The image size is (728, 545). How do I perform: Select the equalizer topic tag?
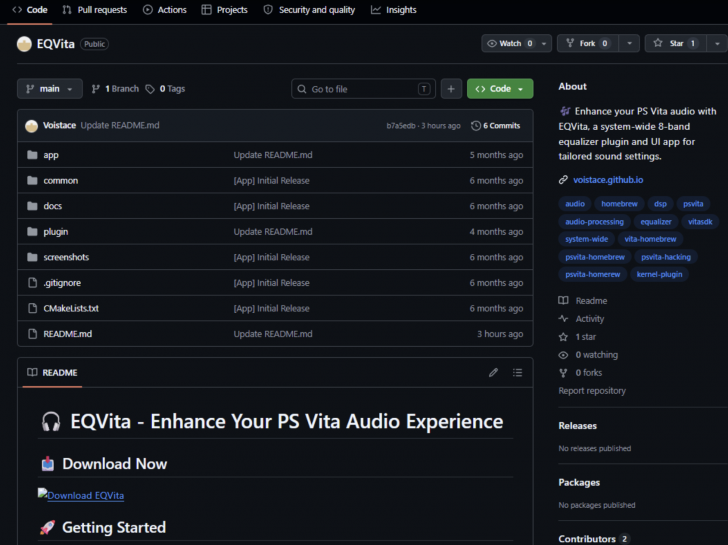click(x=656, y=221)
